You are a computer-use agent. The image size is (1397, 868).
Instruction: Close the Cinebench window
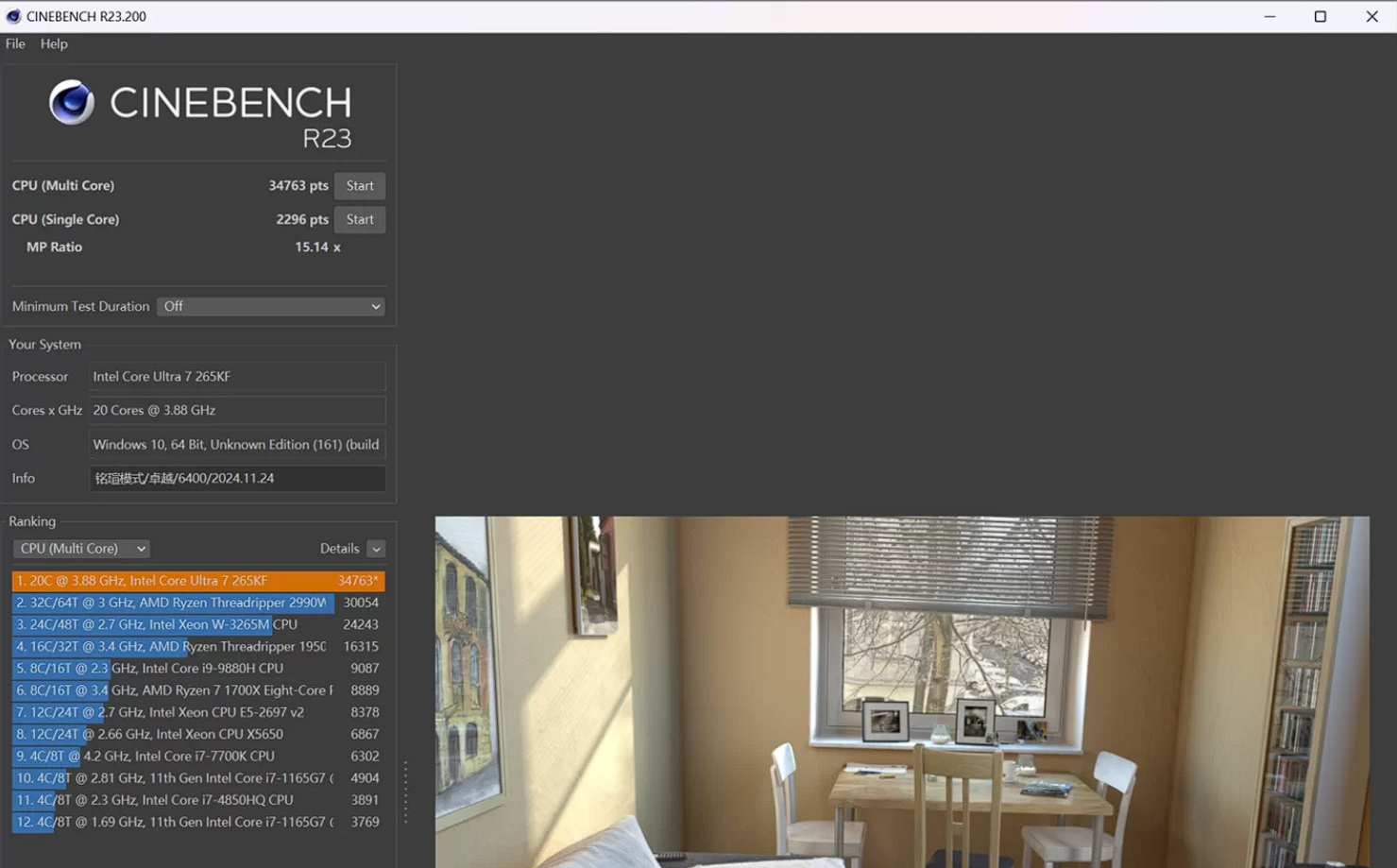click(1371, 16)
